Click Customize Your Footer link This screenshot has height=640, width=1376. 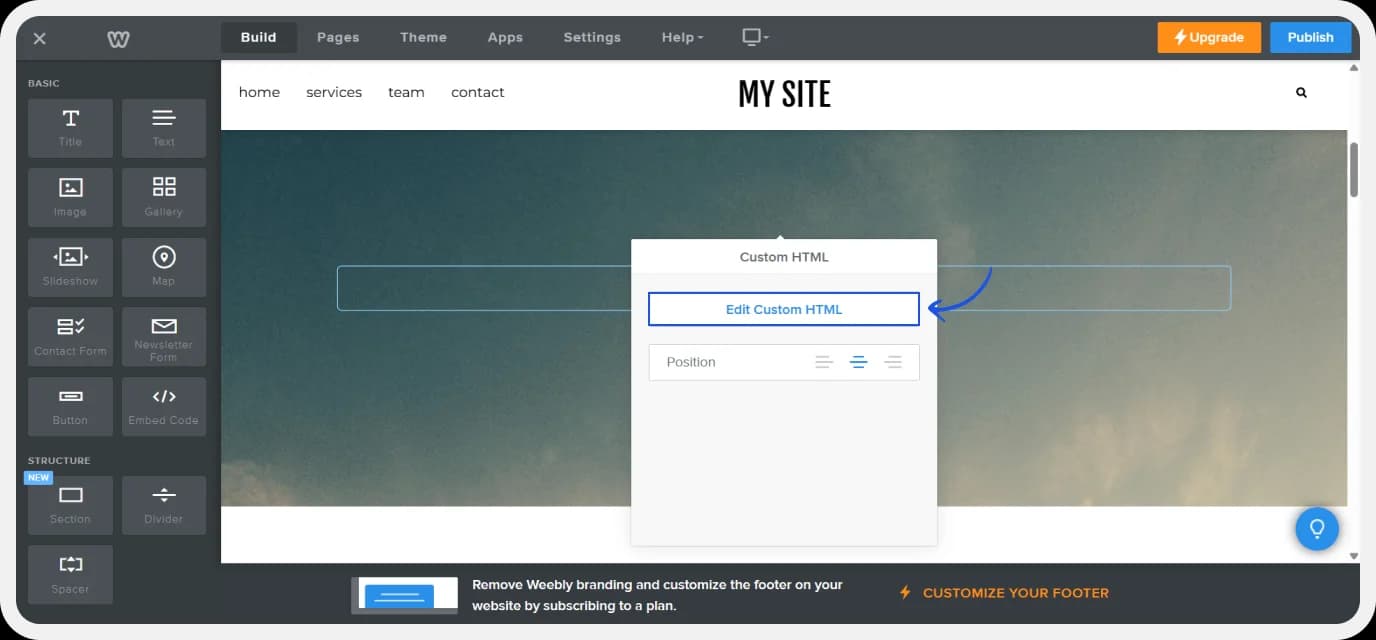[x=1014, y=592]
